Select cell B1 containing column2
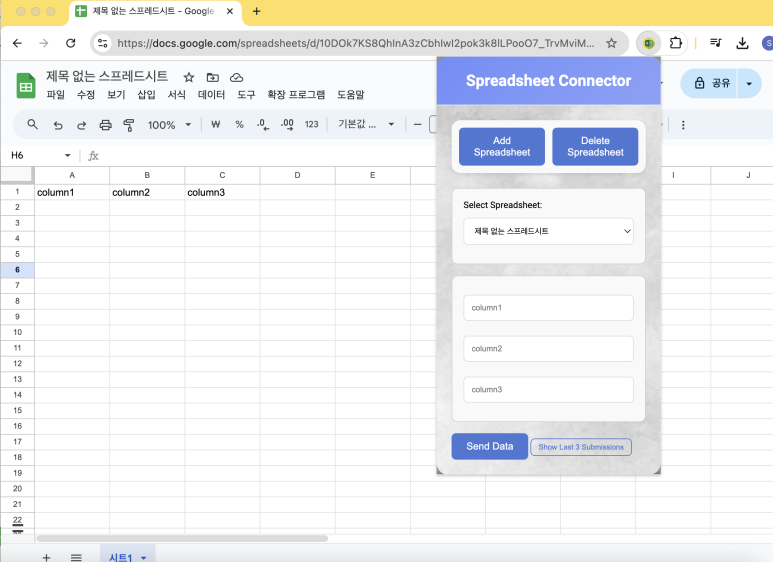 (147, 192)
